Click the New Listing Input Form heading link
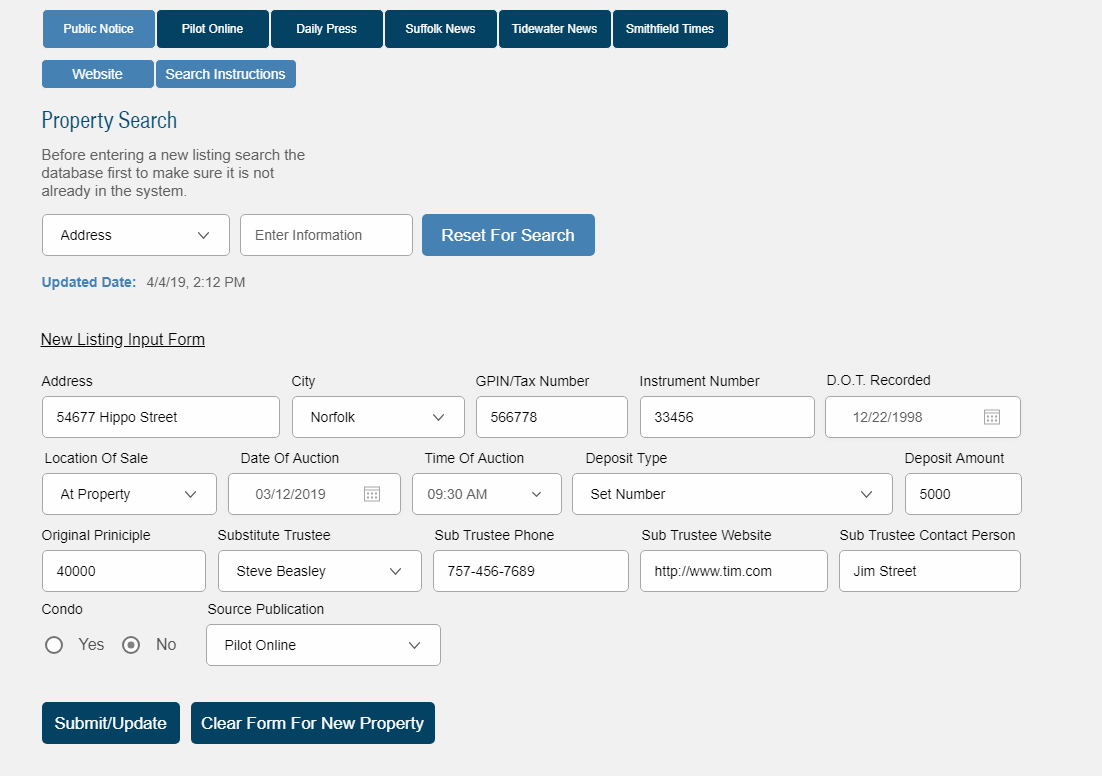The height and width of the screenshot is (776, 1102). [x=123, y=340]
